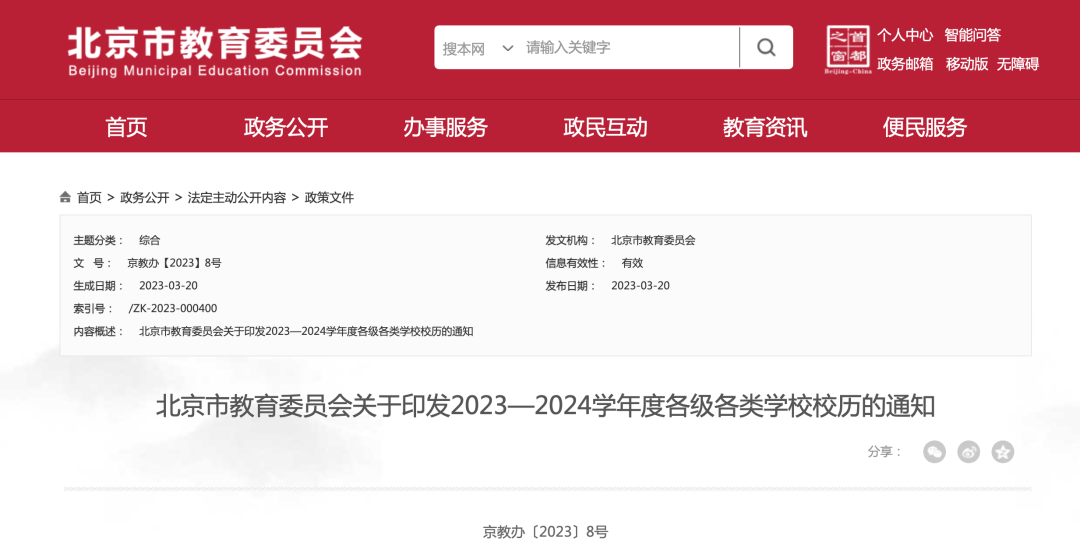
Task: Click the 生成日期 value 2023-03-20
Action: (x=168, y=286)
